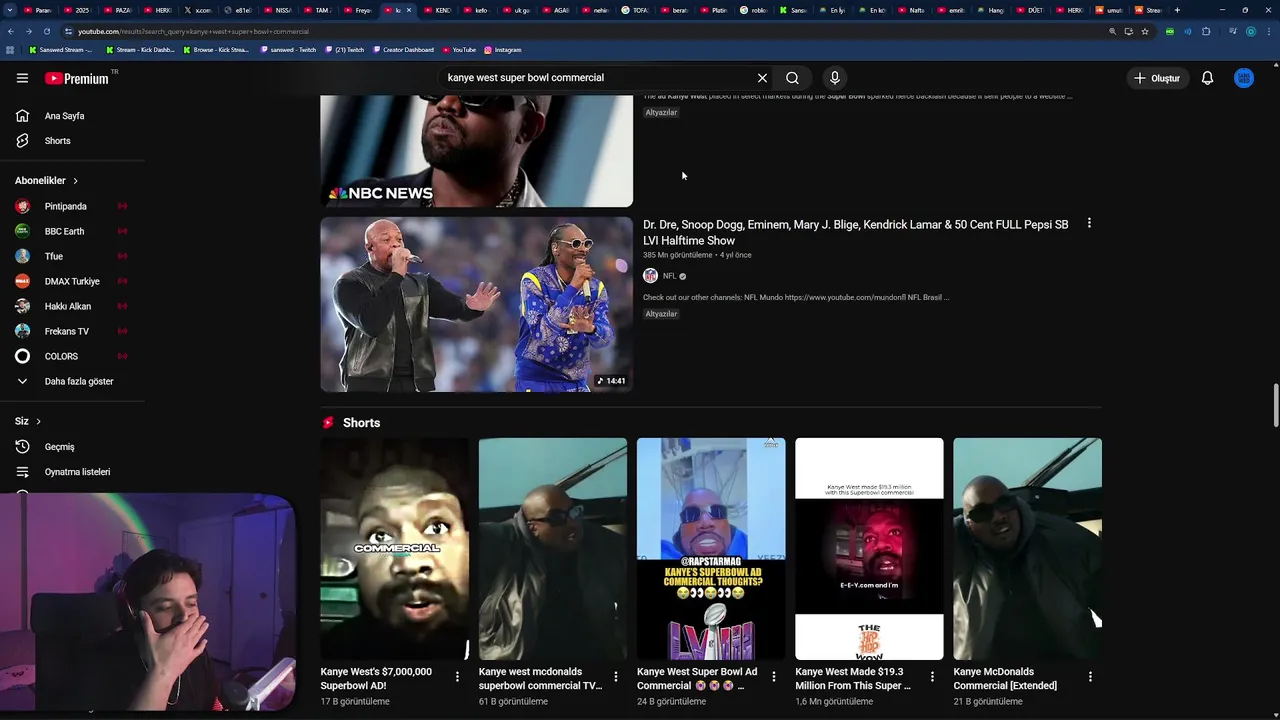Image resolution: width=1280 pixels, height=720 pixels.
Task: Click the Pepsi SB LVI Halftime Show title
Action: [856, 232]
